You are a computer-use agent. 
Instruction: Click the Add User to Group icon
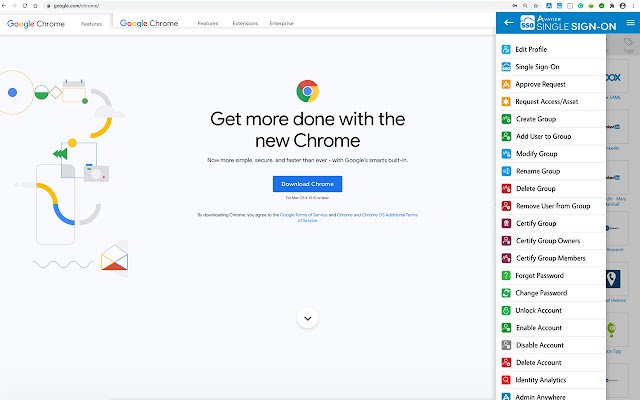[x=506, y=136]
